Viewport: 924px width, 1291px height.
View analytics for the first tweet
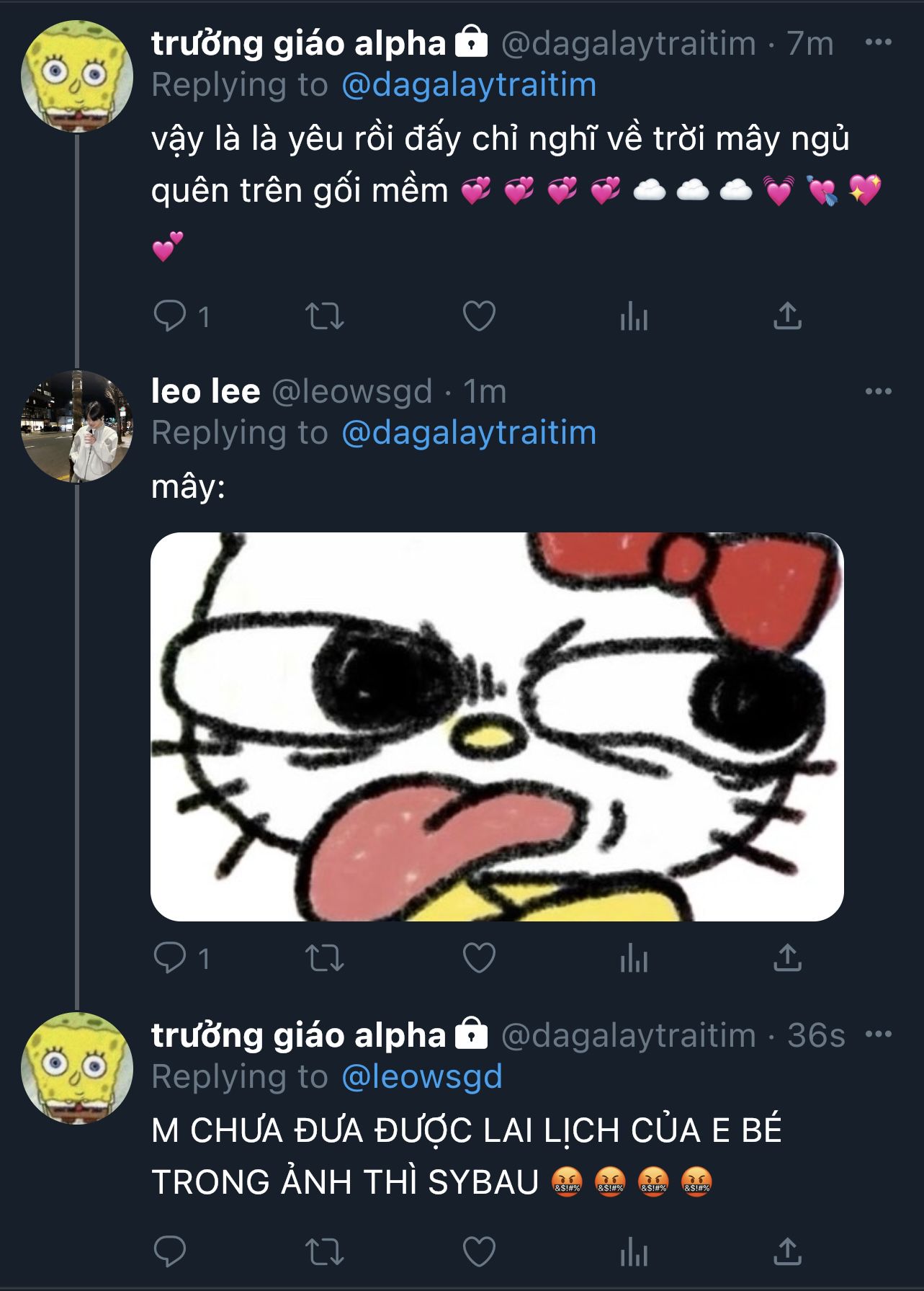pyautogui.click(x=634, y=317)
